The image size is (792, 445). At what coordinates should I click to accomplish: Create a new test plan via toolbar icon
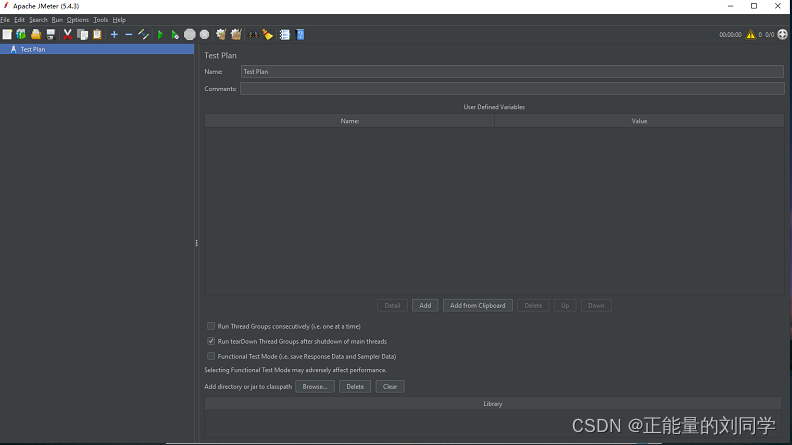[7, 34]
